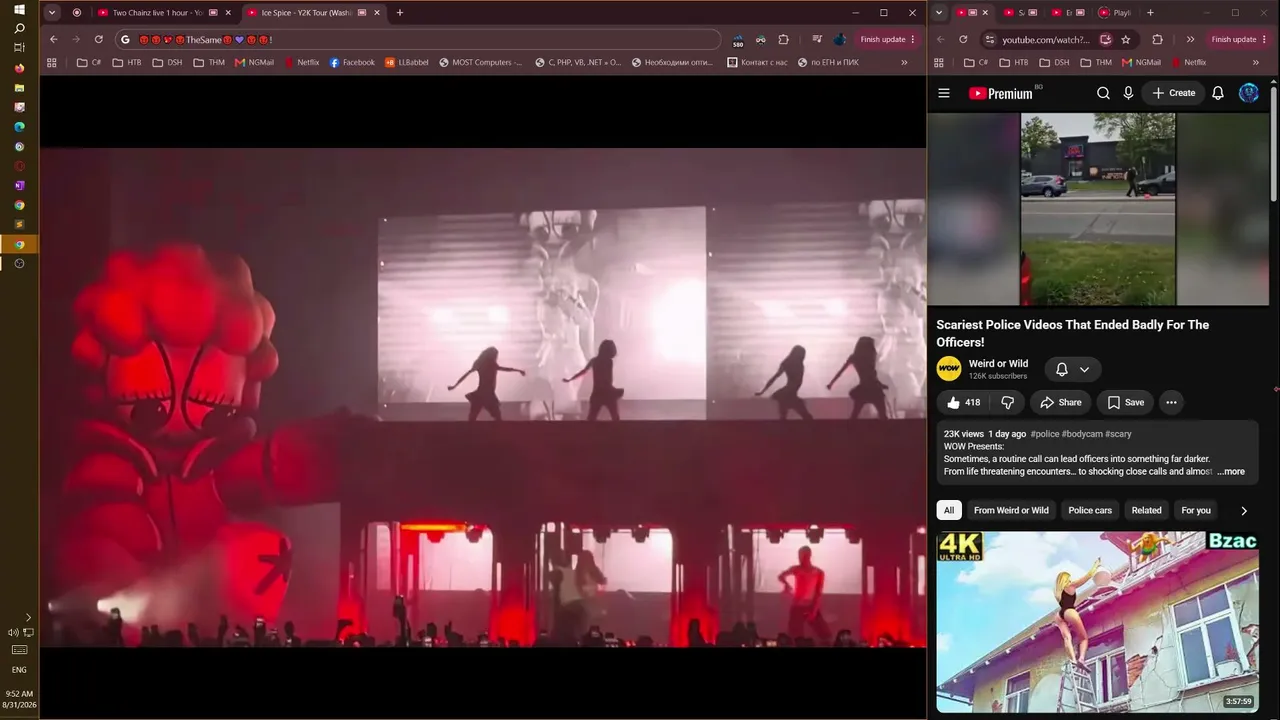Open profile avatar in left browser toolbar
Viewport: 1280px width, 720px height.
coord(840,39)
